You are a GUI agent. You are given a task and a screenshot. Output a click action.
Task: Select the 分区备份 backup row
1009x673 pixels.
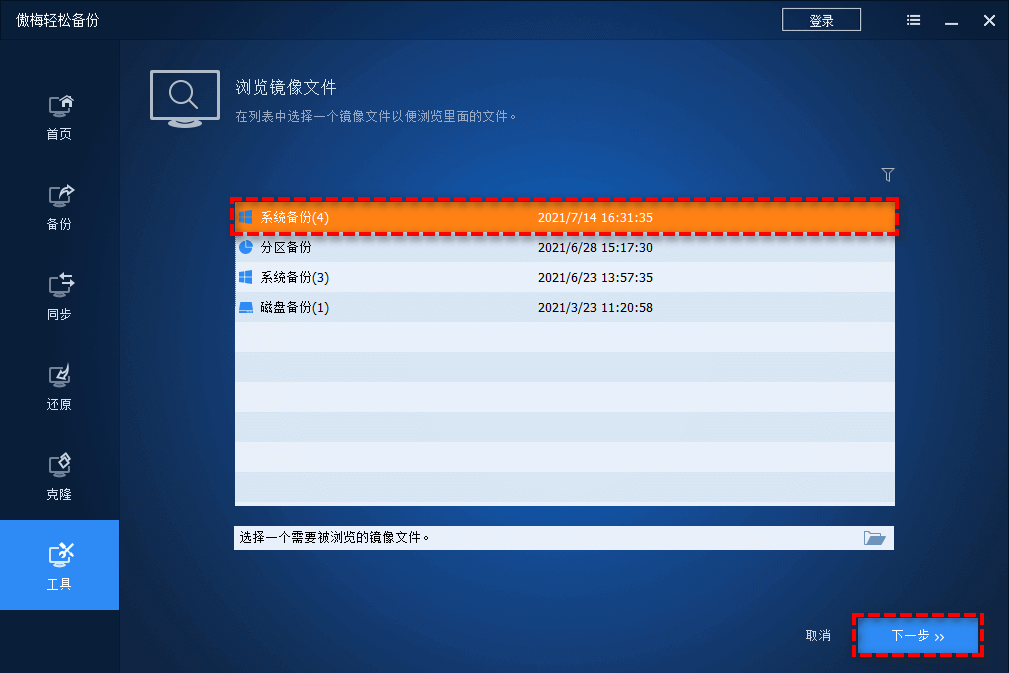coord(564,247)
